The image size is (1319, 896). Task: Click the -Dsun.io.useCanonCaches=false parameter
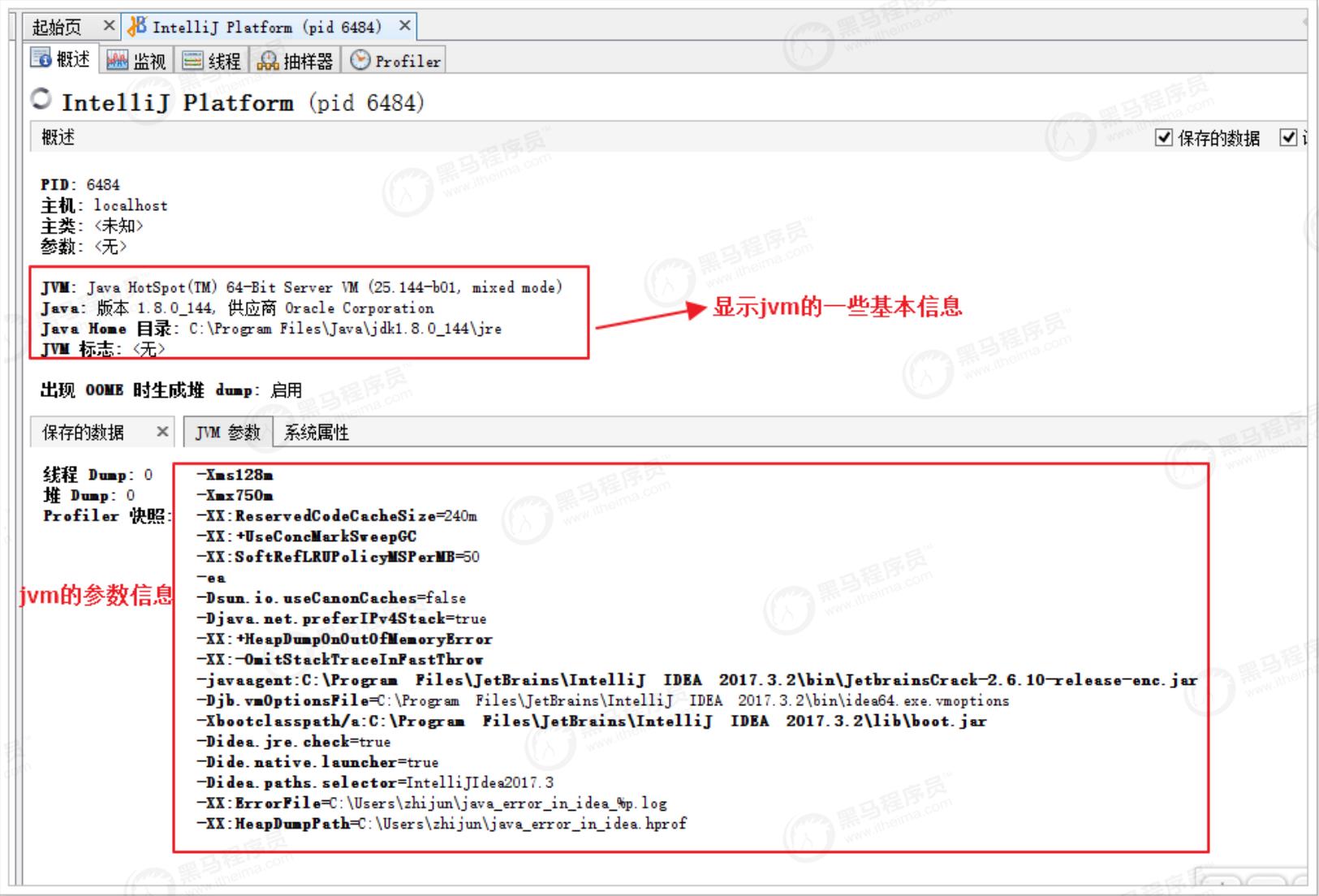[x=331, y=598]
